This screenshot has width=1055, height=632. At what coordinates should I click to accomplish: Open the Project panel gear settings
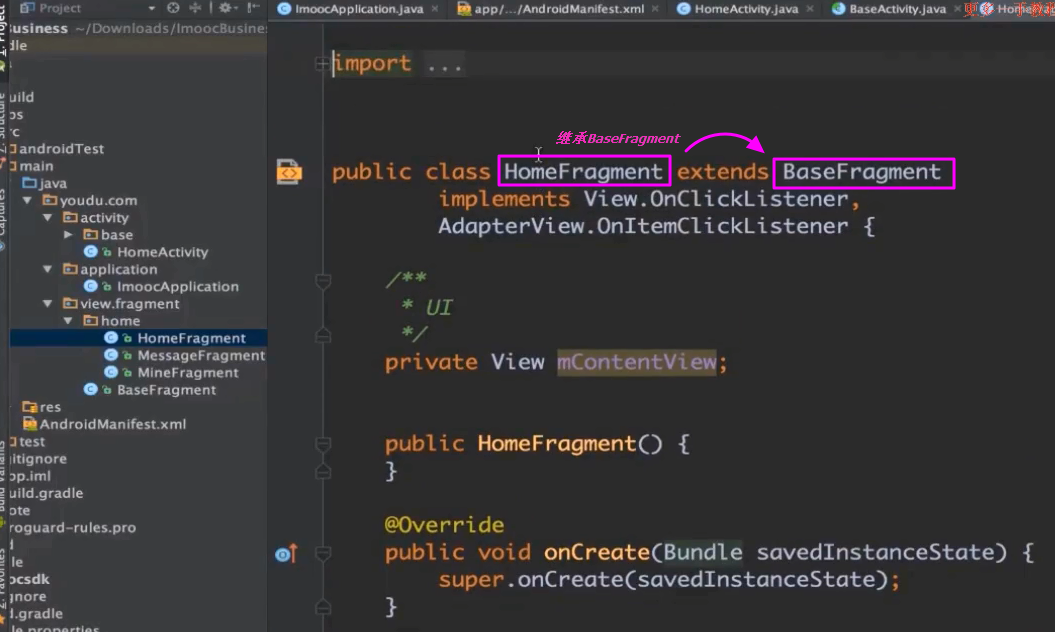[225, 8]
